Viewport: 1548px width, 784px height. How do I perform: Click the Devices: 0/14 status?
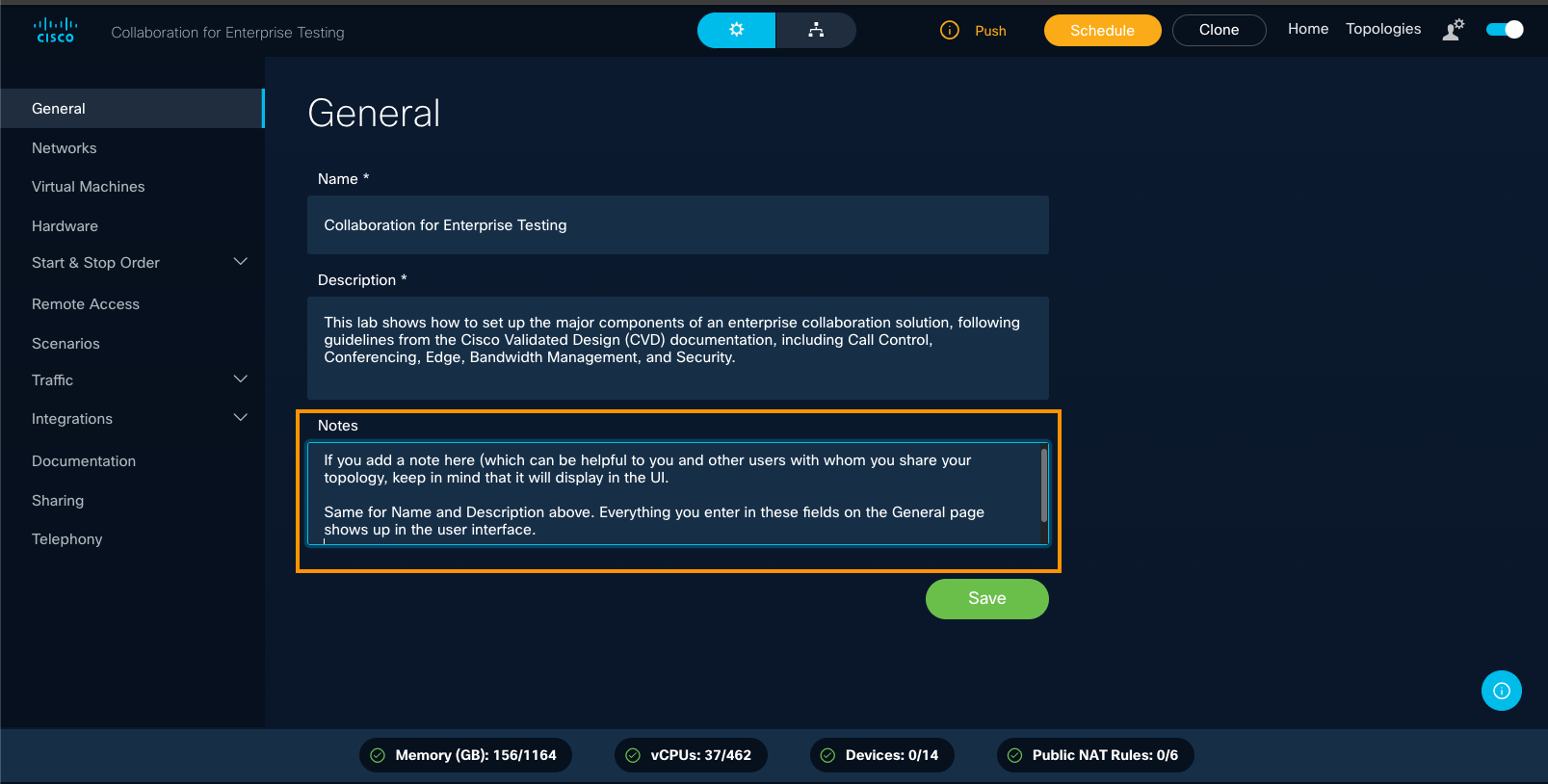pyautogui.click(x=881, y=755)
